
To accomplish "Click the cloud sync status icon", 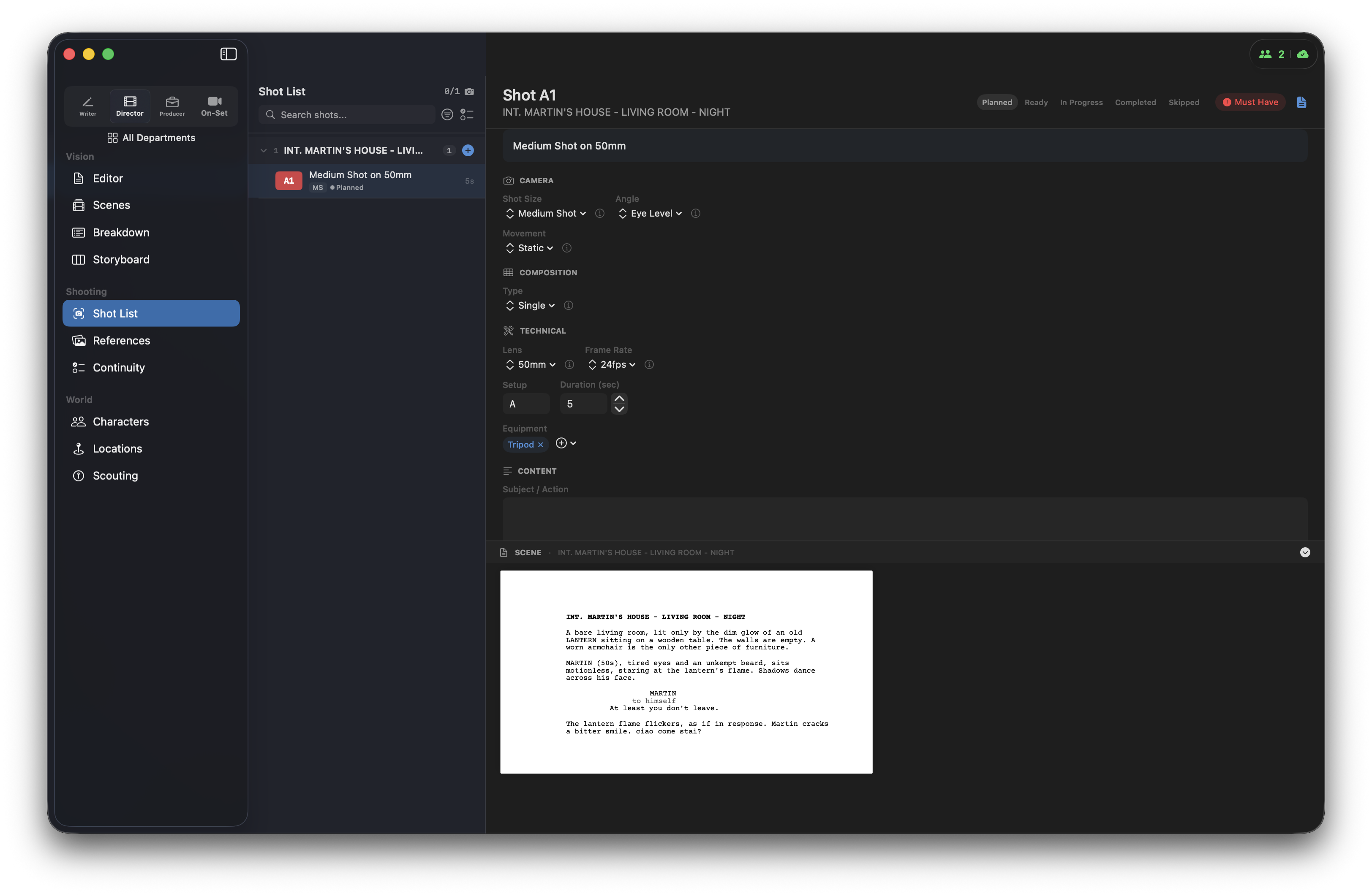I will tap(1302, 54).
